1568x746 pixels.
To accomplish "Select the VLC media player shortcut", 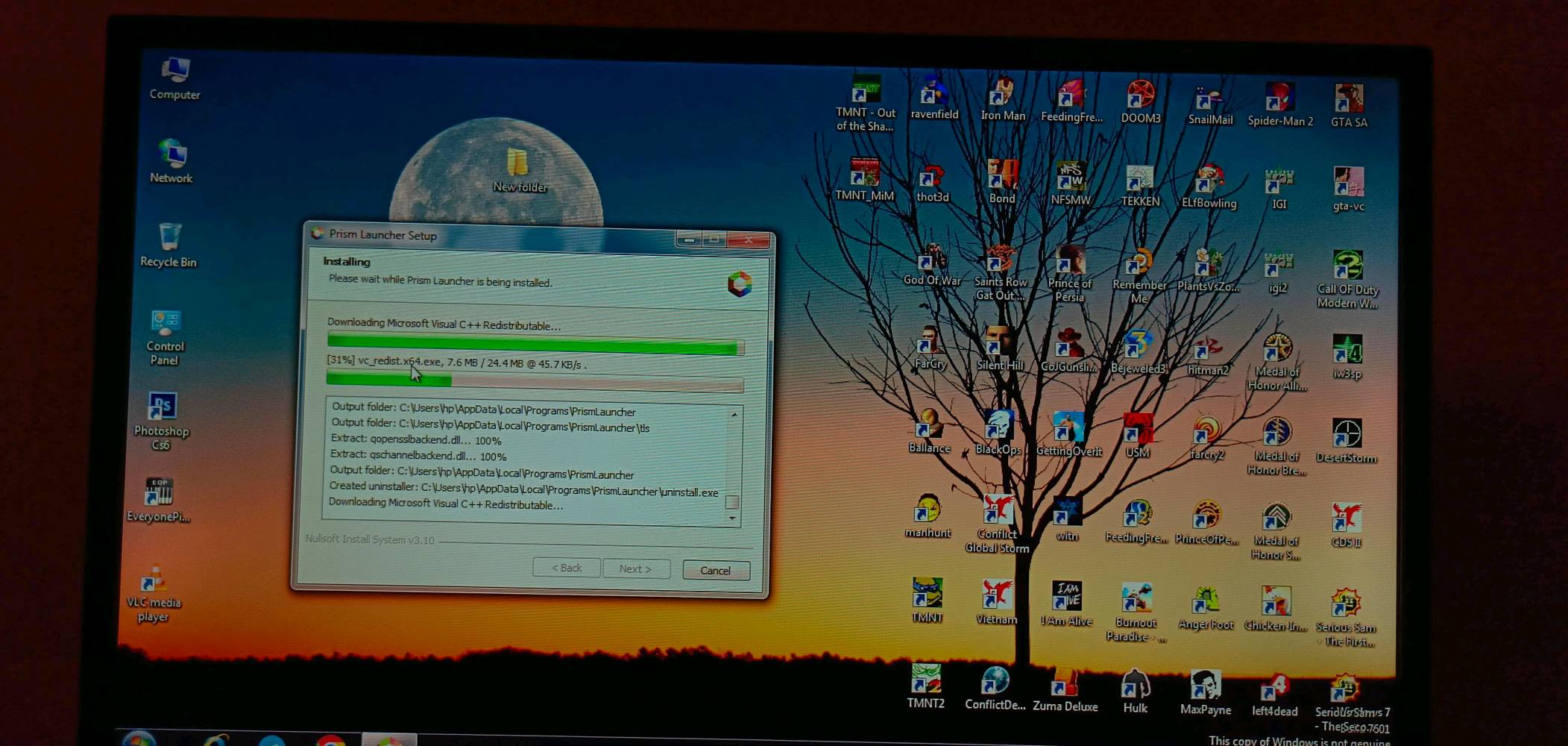I will tap(154, 595).
